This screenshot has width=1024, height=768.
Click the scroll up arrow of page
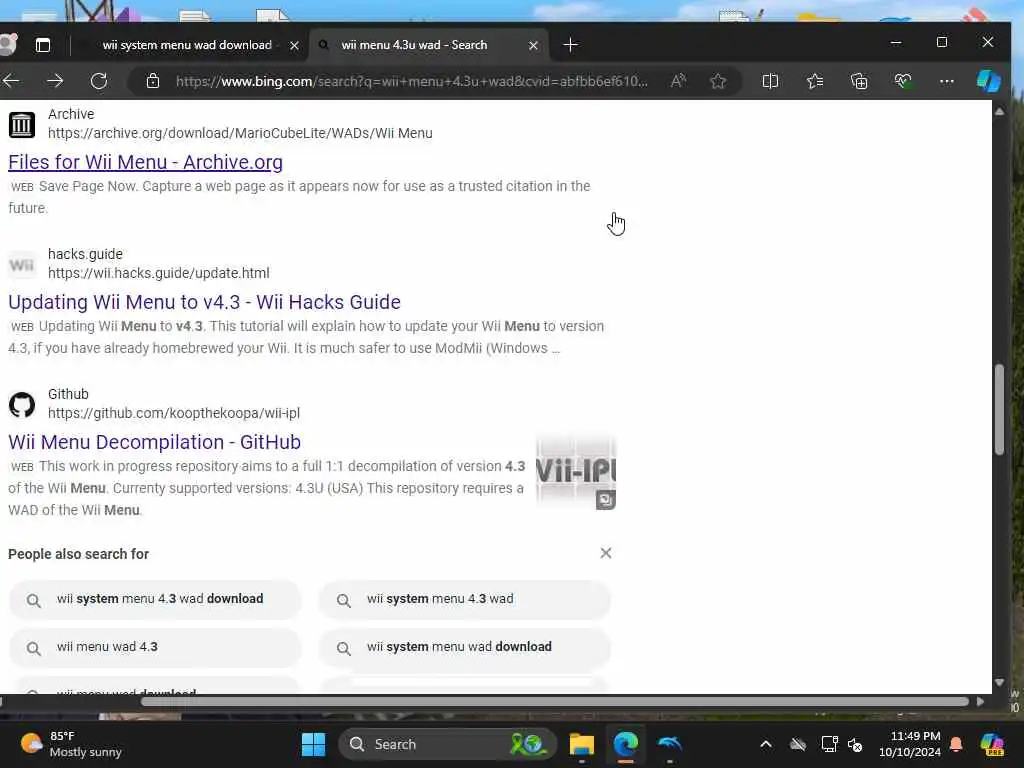pyautogui.click(x=999, y=112)
